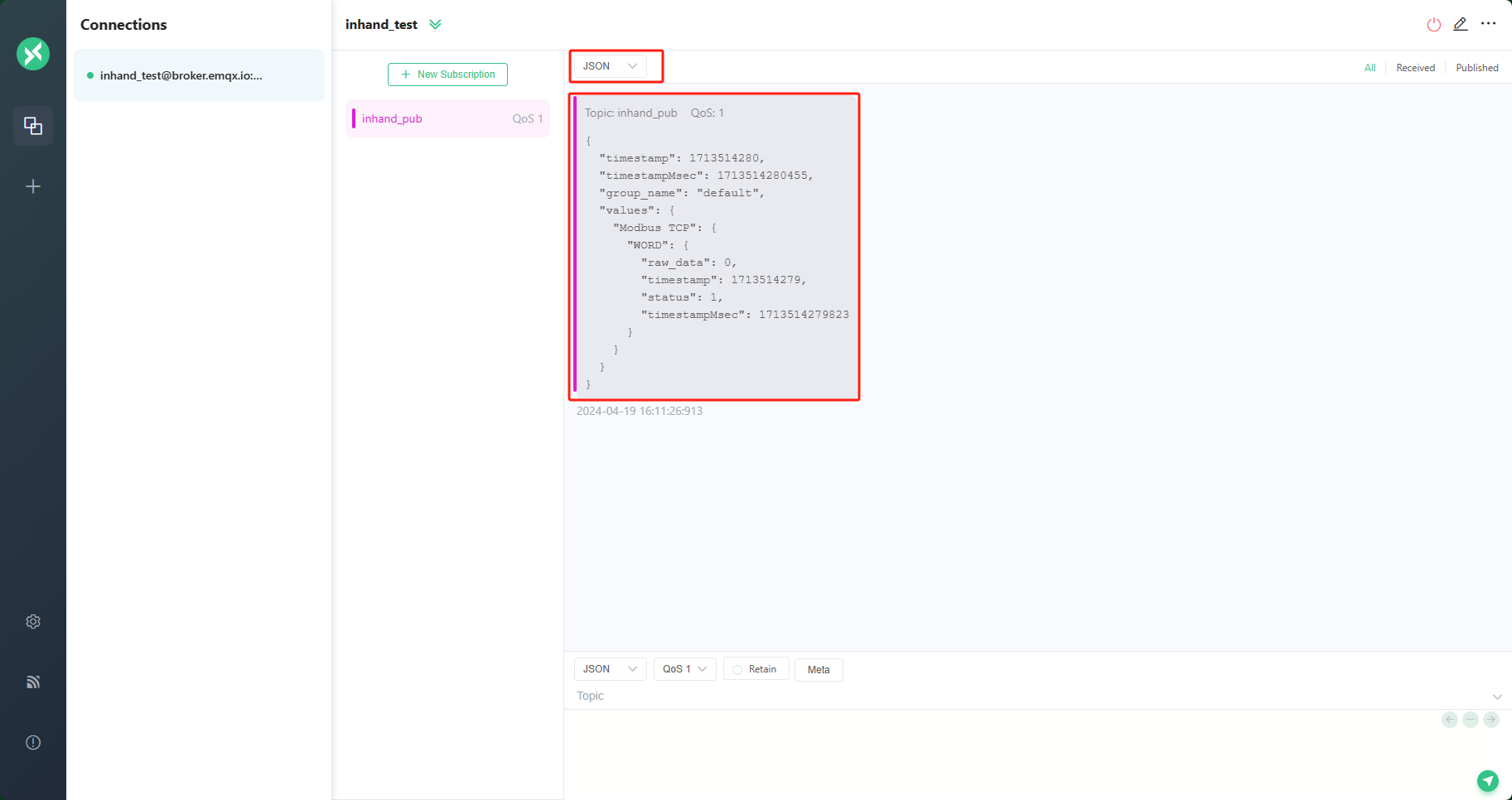Open the Connections page icon in sidebar
The height and width of the screenshot is (800, 1512).
pos(33,126)
